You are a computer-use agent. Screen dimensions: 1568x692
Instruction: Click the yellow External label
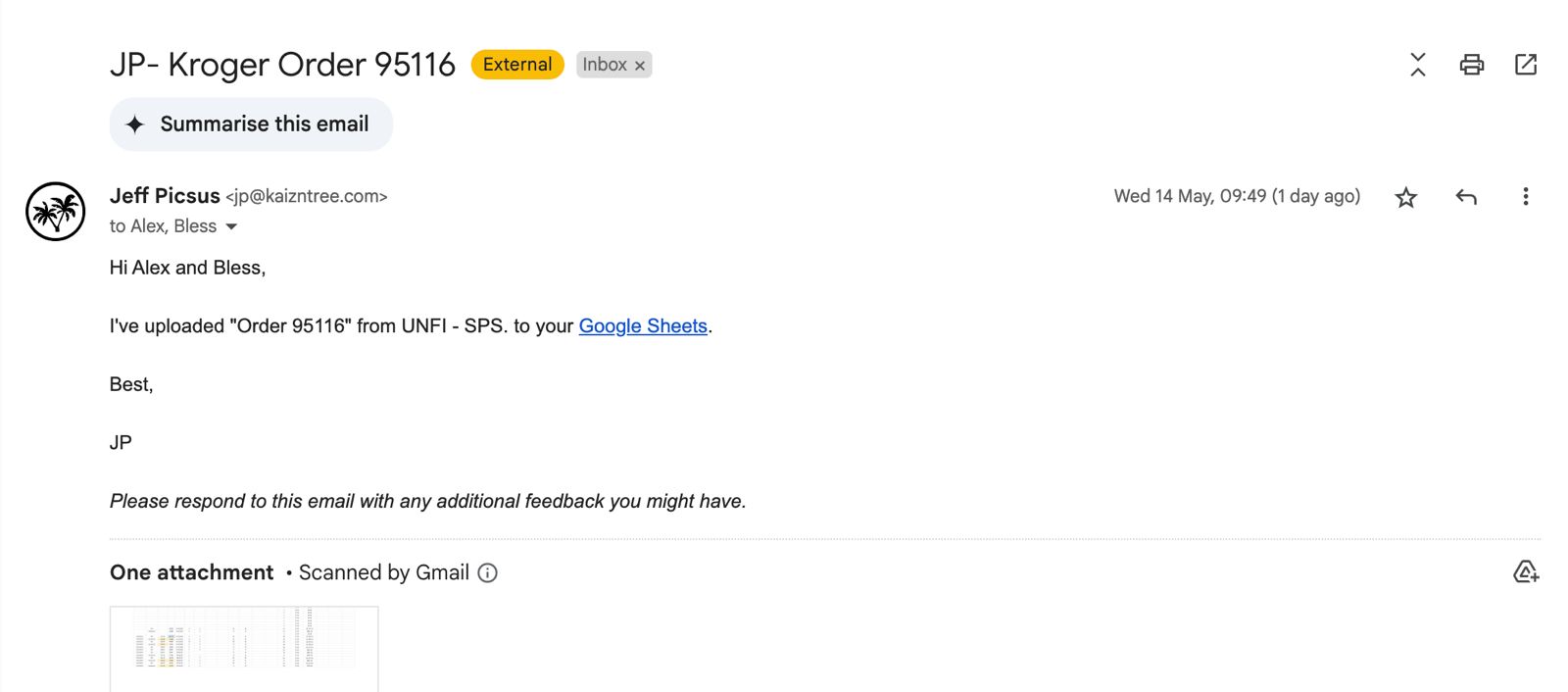517,65
